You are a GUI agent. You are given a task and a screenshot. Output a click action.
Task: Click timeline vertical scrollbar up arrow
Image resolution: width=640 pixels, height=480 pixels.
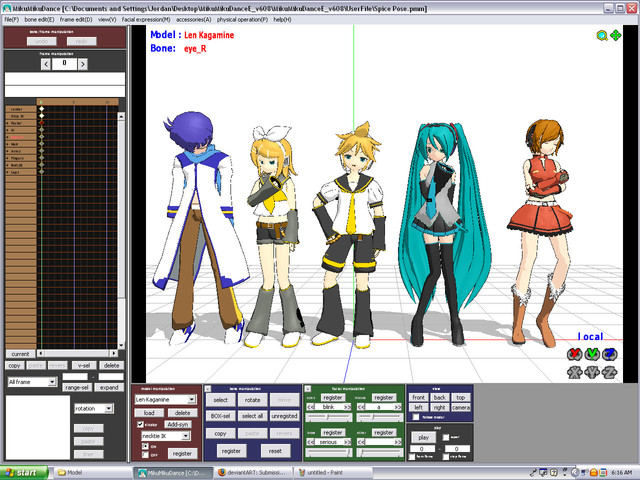[121, 116]
